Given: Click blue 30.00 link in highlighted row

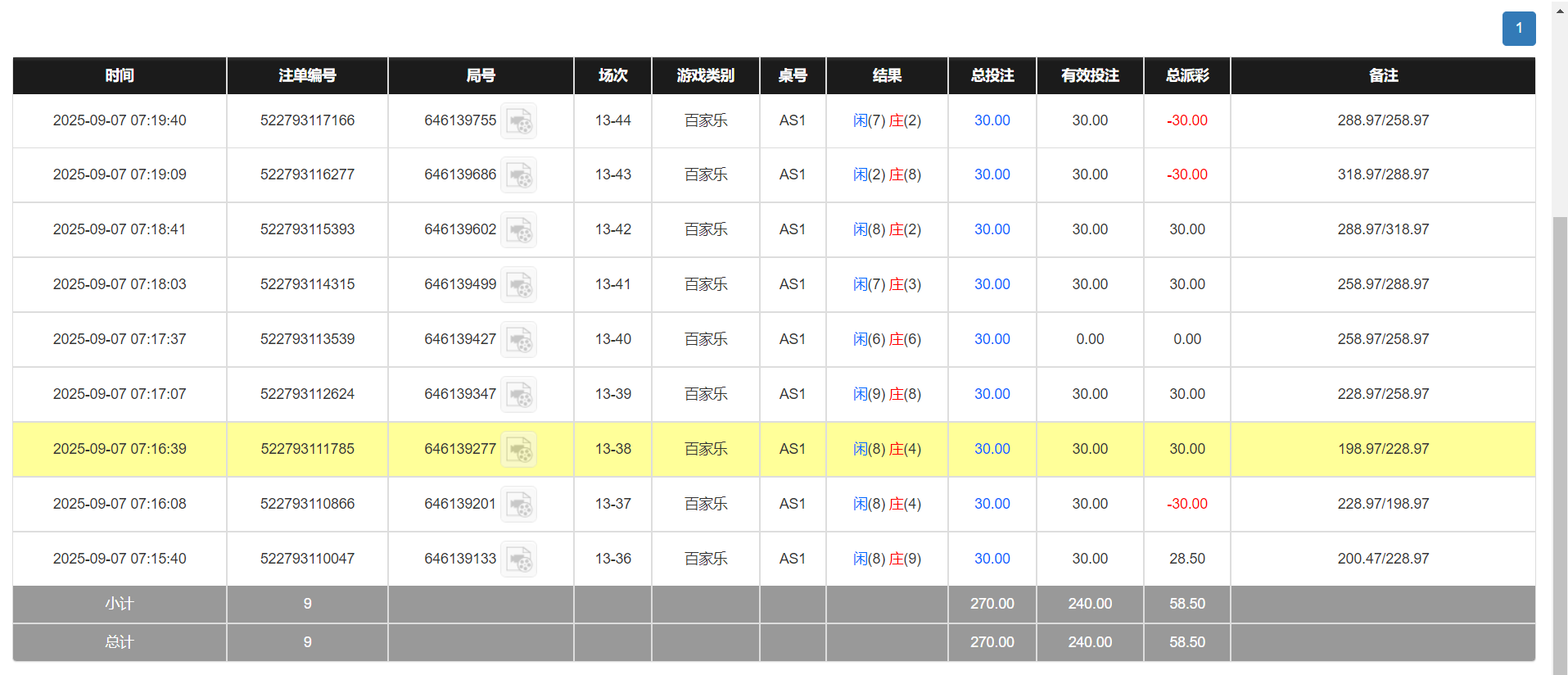Looking at the screenshot, I should click(992, 449).
